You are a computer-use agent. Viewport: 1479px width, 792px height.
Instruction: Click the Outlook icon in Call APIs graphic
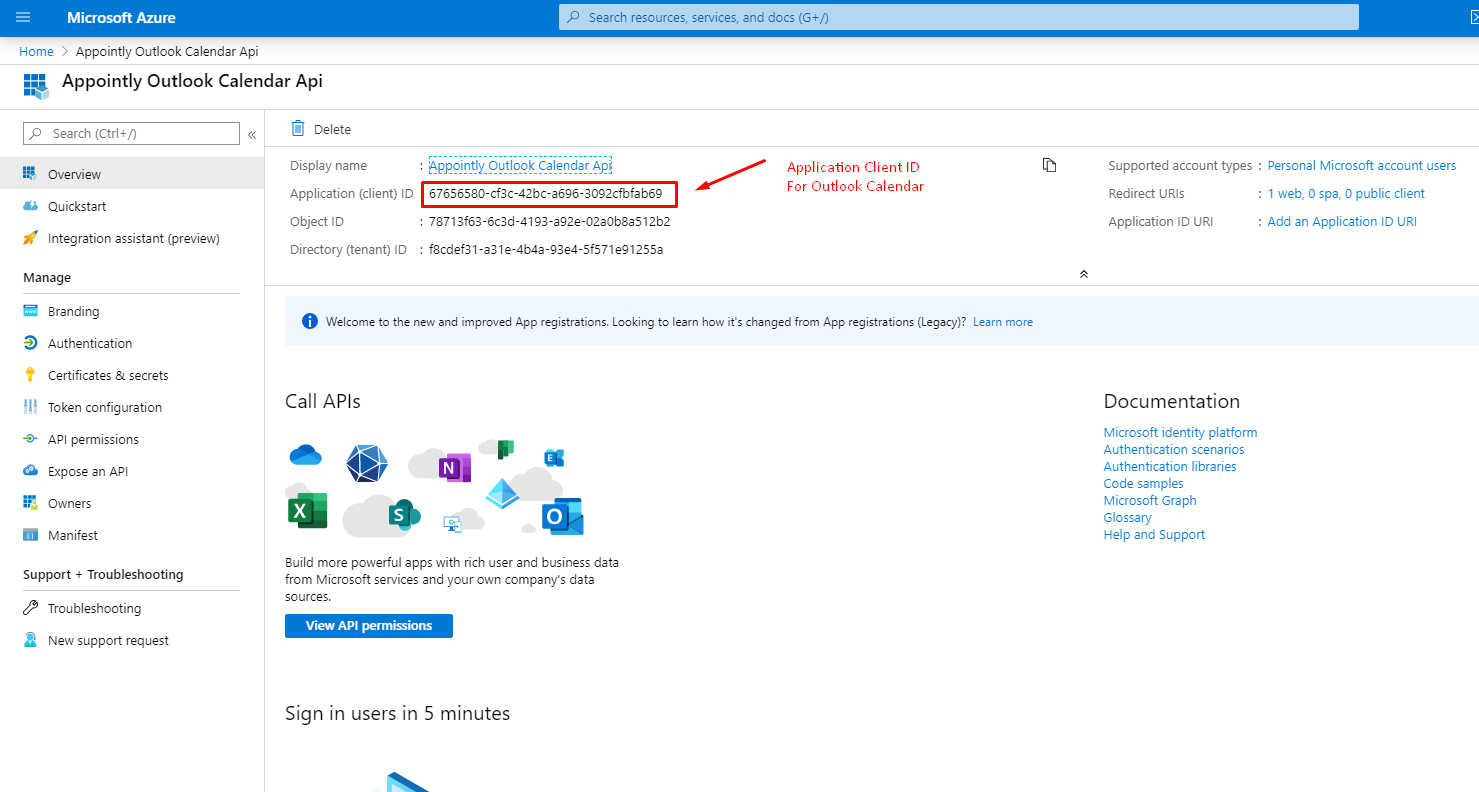562,515
